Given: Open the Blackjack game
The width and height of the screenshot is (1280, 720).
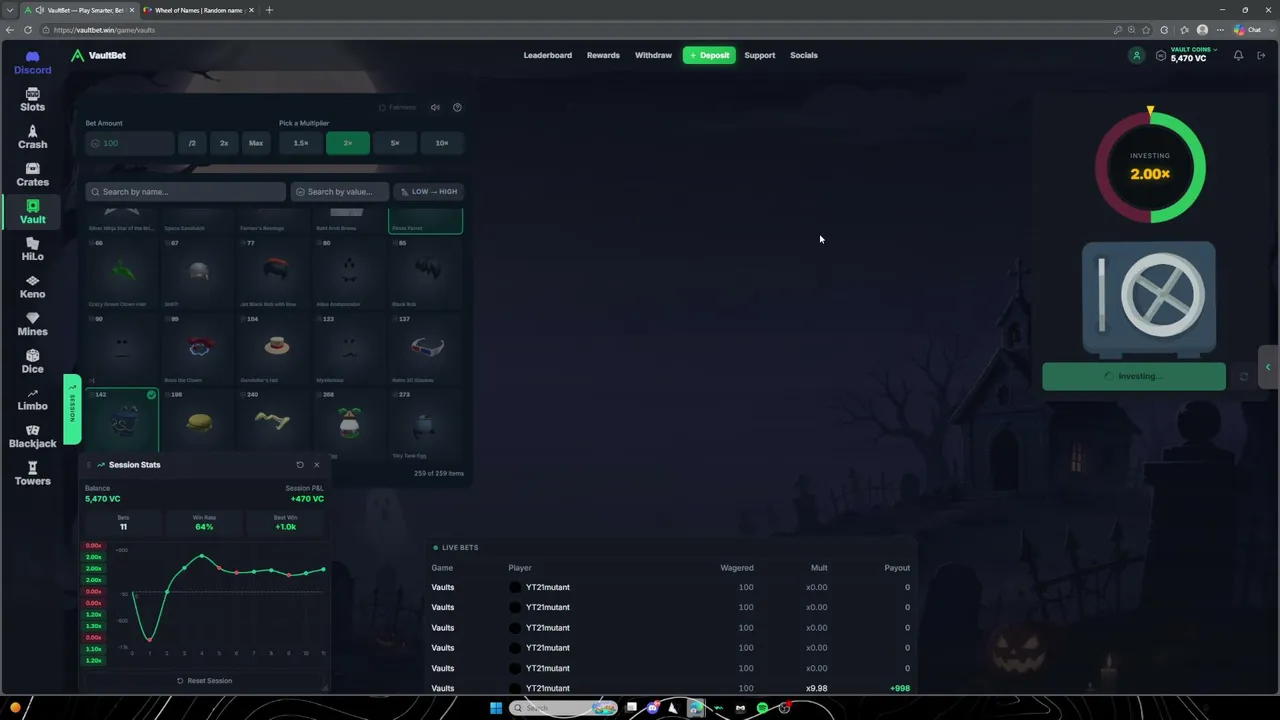Looking at the screenshot, I should (32, 437).
